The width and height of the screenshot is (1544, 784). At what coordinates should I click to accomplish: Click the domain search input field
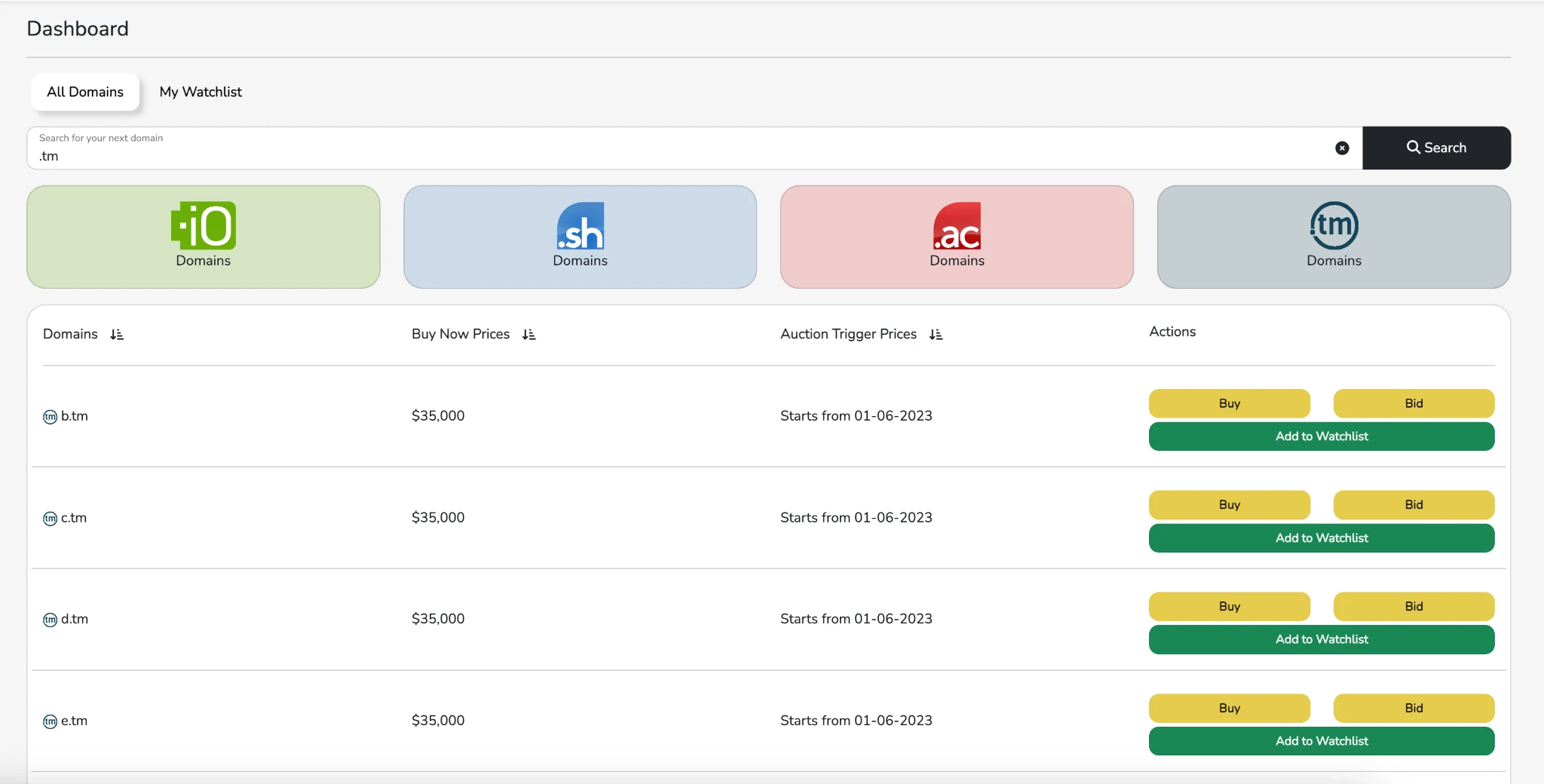pos(679,156)
